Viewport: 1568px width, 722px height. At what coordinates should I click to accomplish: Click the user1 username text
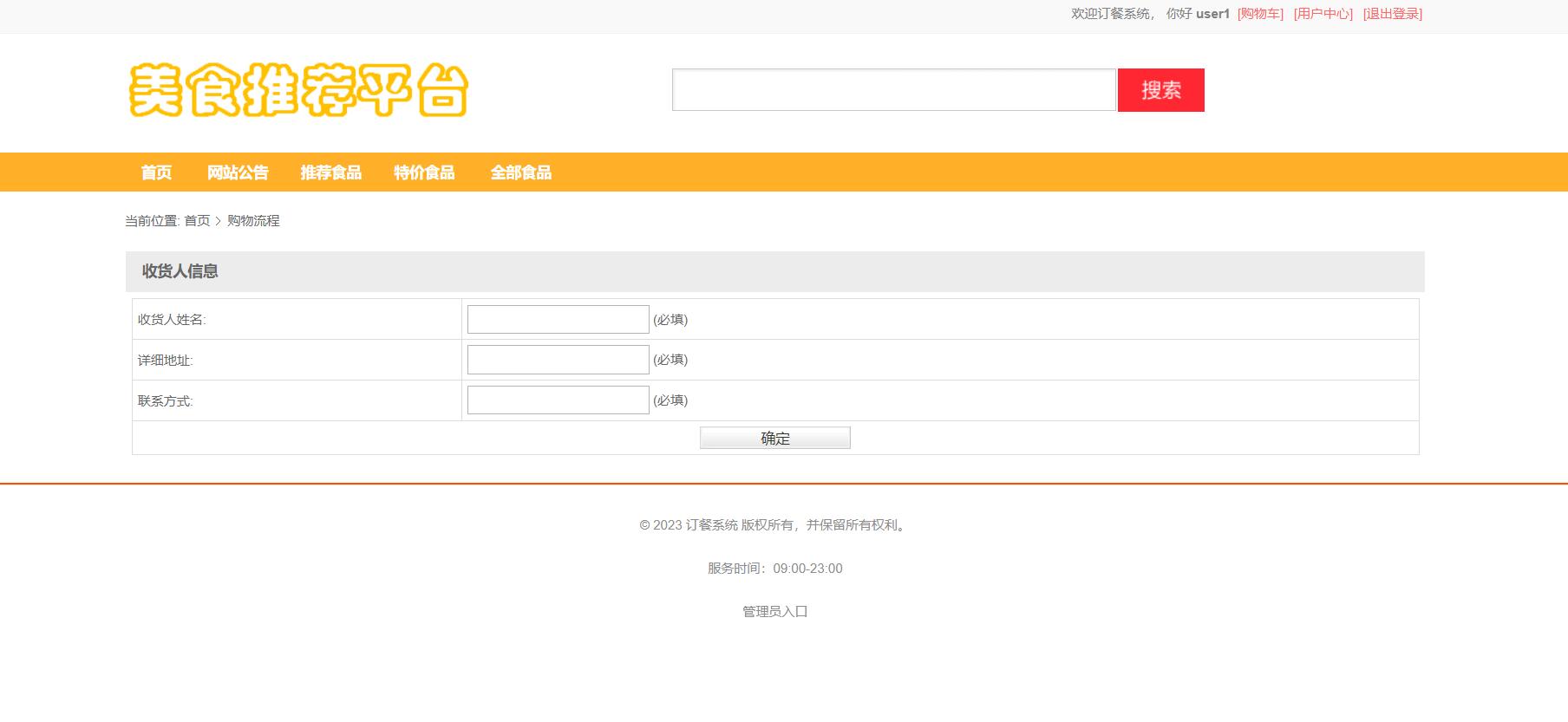(1212, 14)
